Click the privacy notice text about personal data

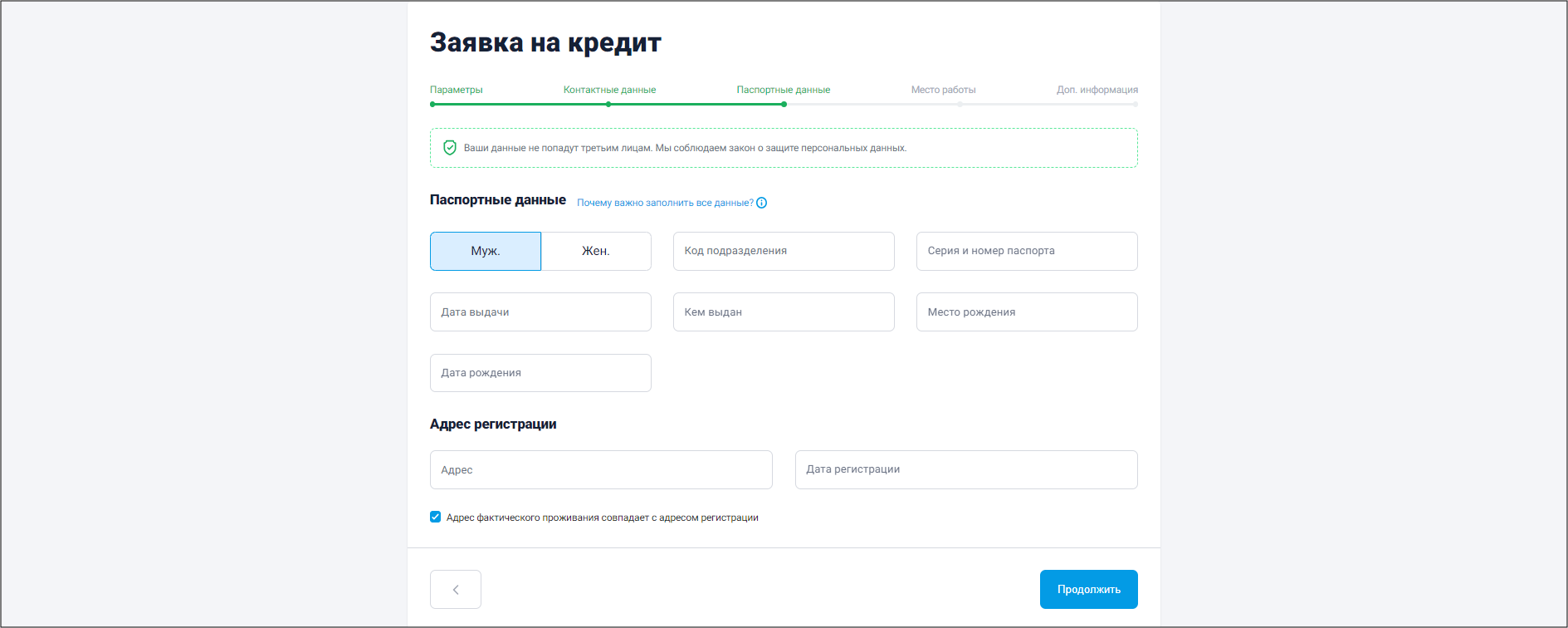[x=685, y=148]
